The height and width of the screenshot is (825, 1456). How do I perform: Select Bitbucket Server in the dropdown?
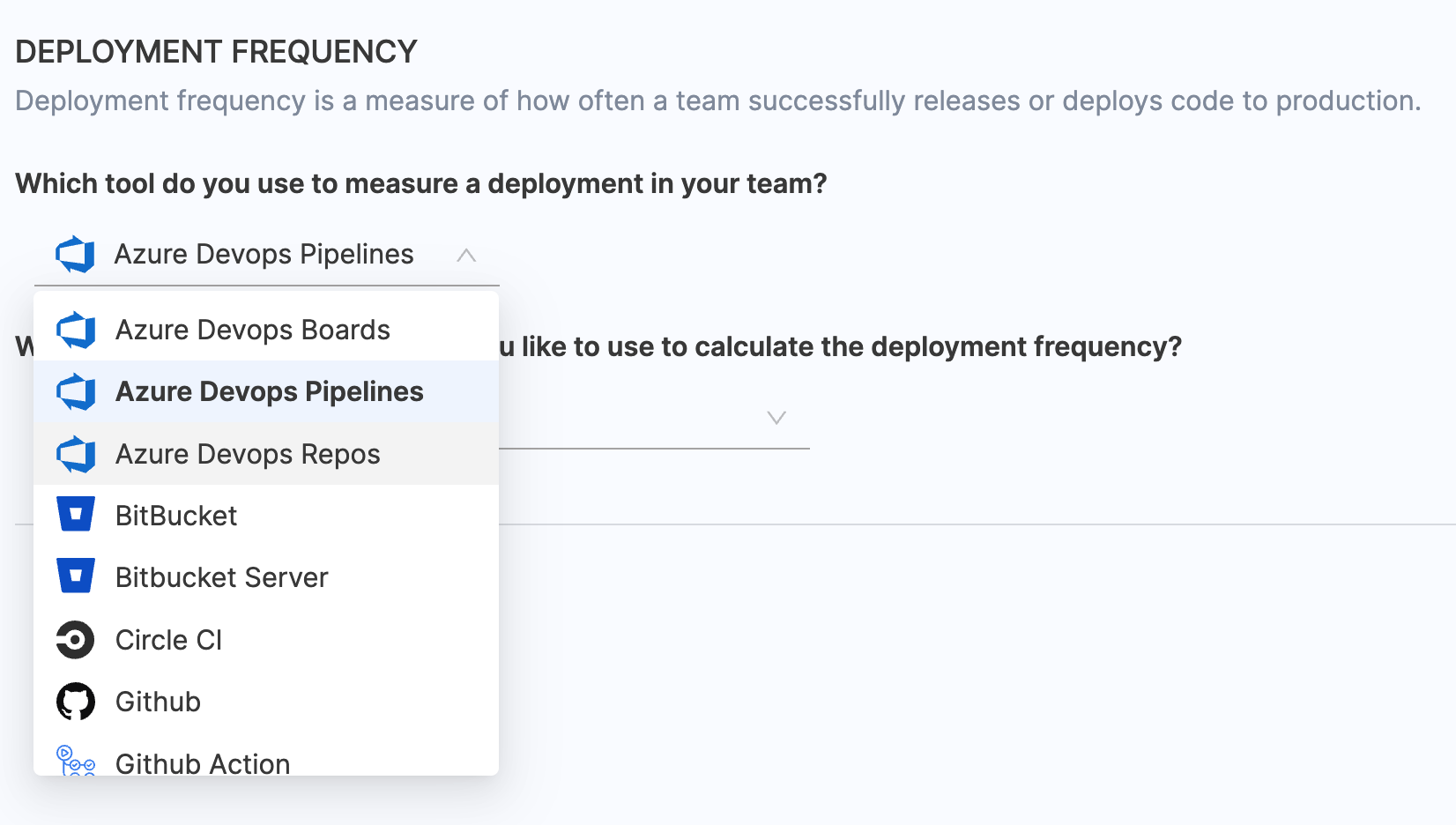pos(221,577)
